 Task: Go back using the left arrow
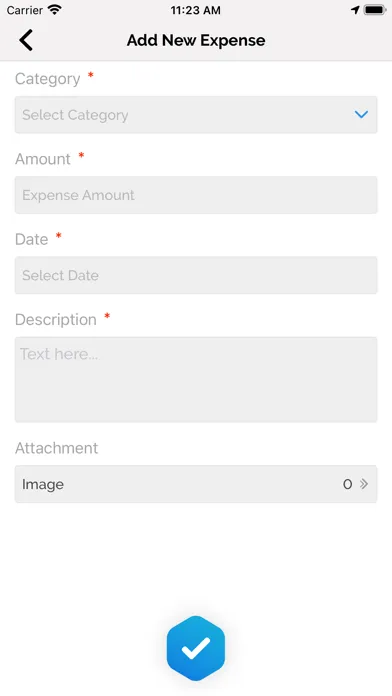[x=26, y=40]
